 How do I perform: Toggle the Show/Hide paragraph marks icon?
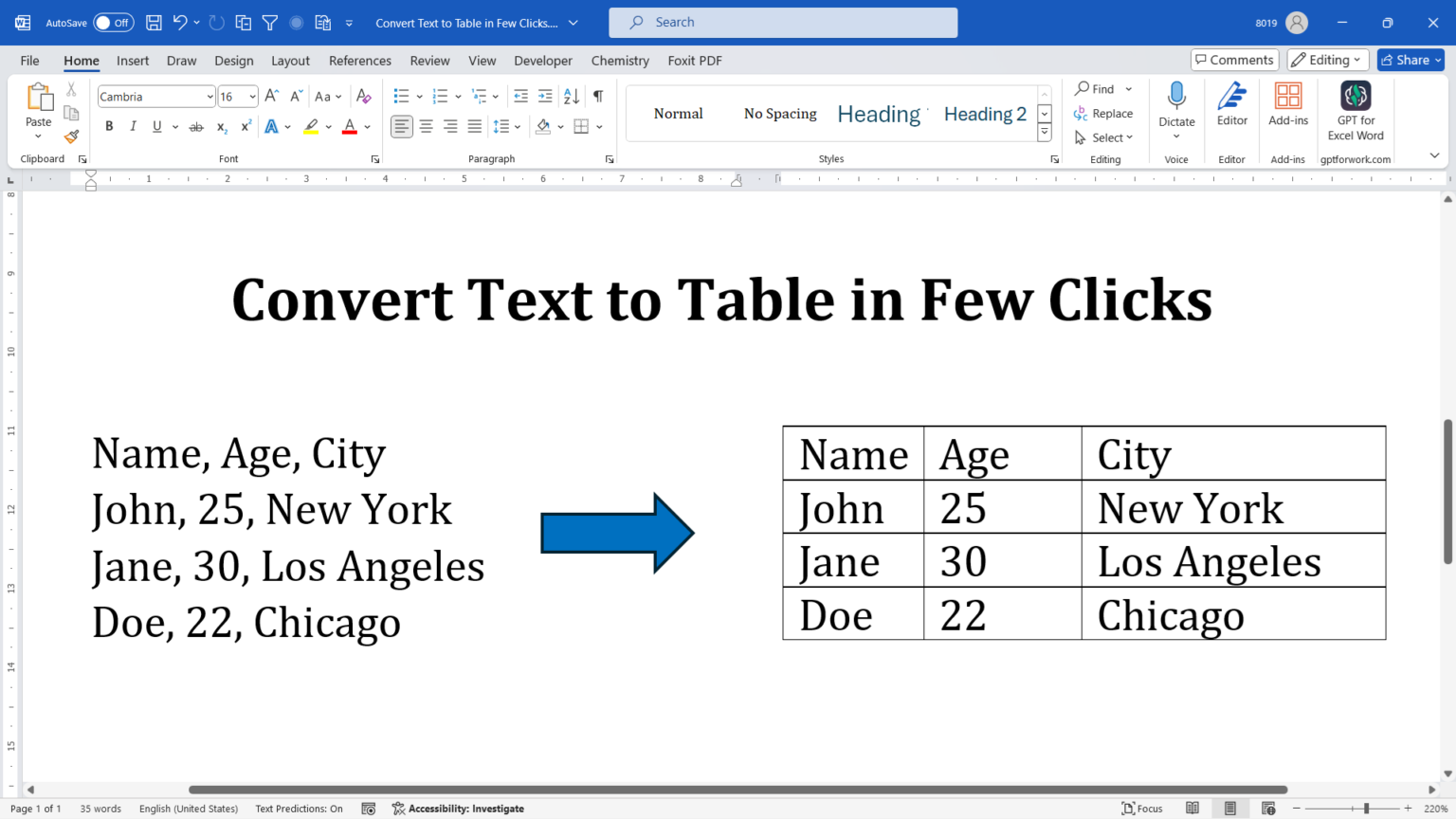[598, 96]
